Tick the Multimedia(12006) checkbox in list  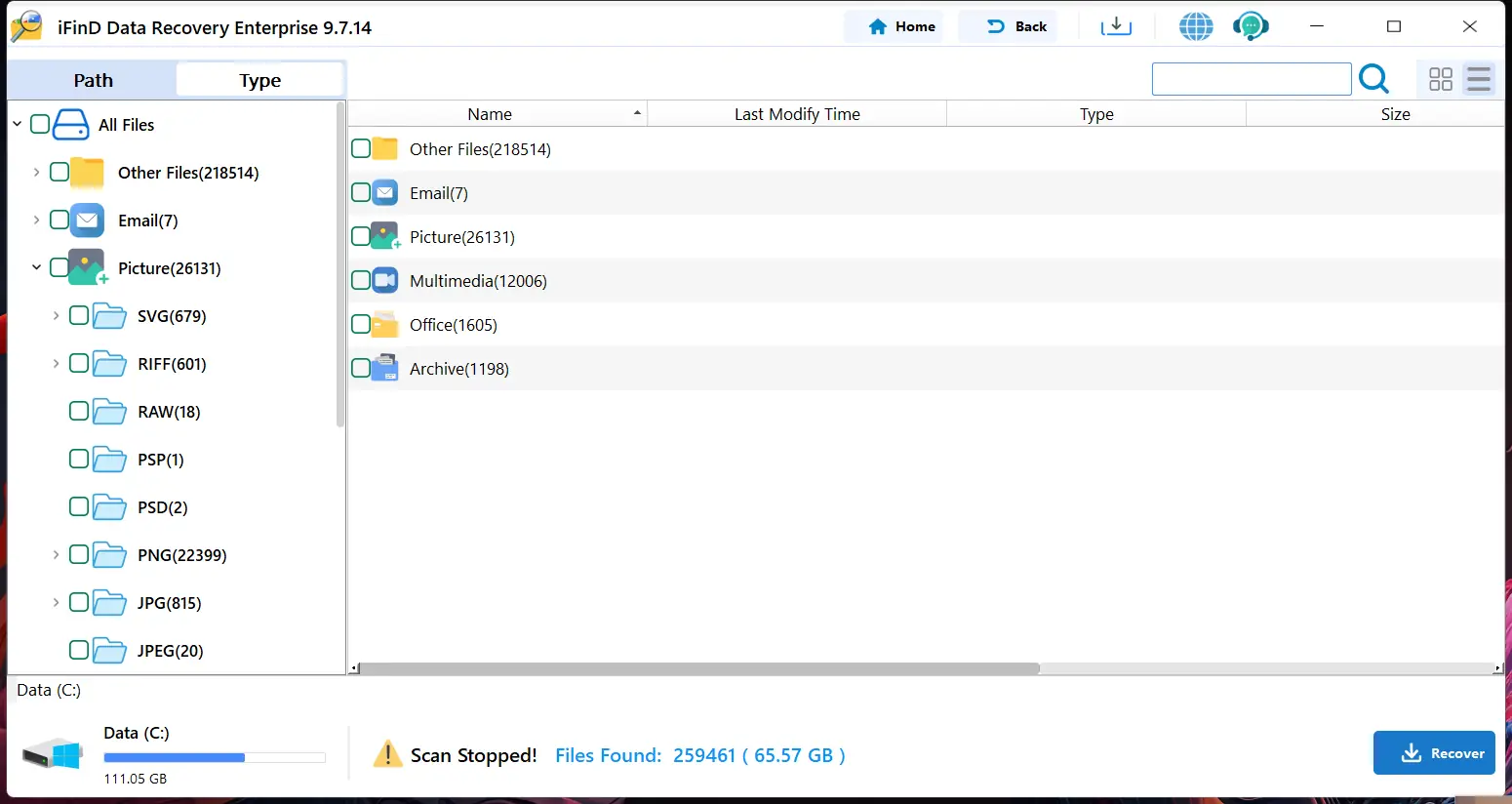[361, 281]
